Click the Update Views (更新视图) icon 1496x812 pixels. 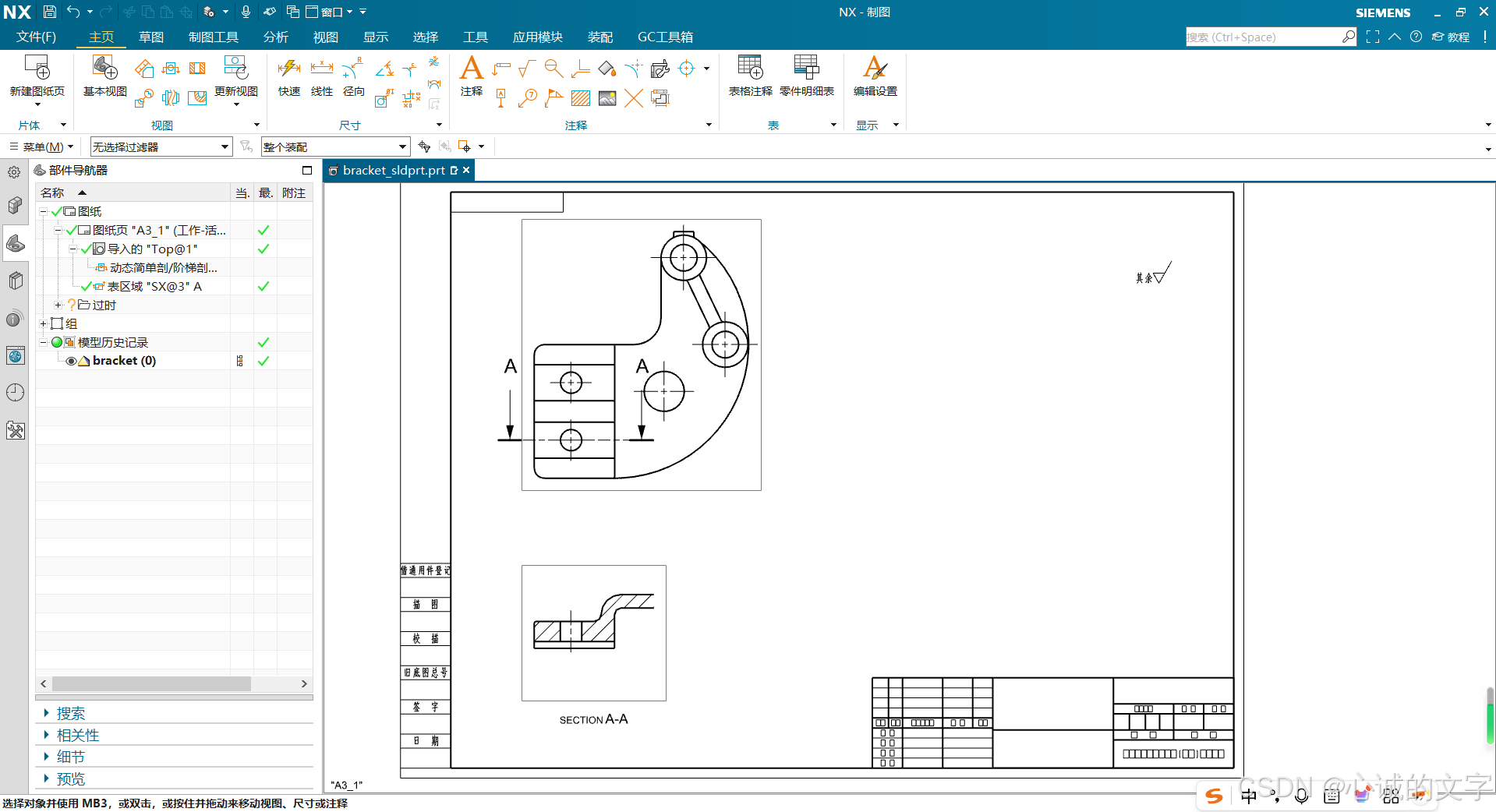click(235, 68)
